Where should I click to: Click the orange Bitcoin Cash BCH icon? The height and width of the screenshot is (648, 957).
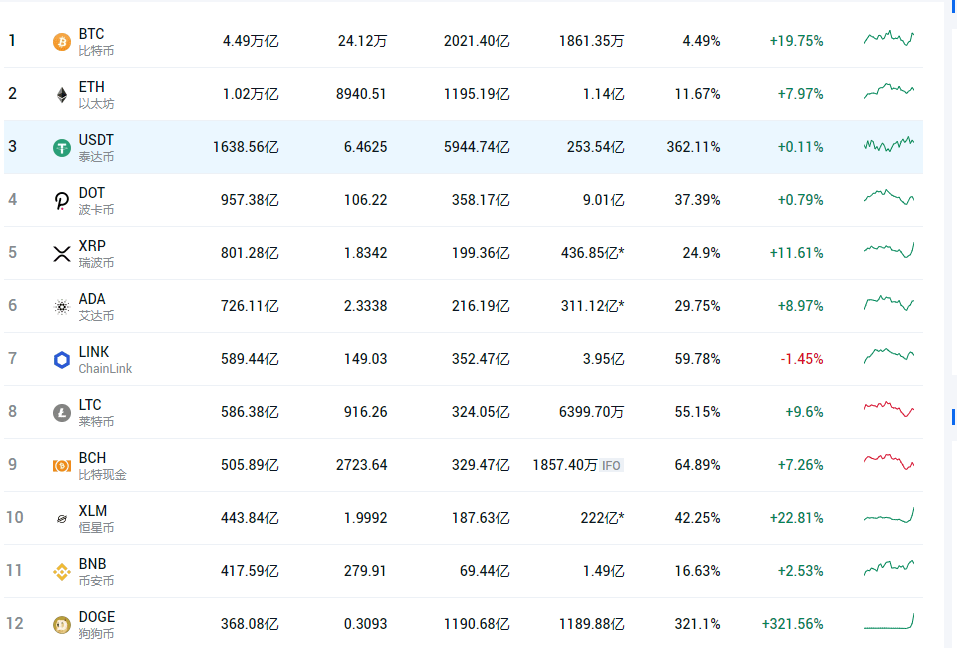point(62,466)
